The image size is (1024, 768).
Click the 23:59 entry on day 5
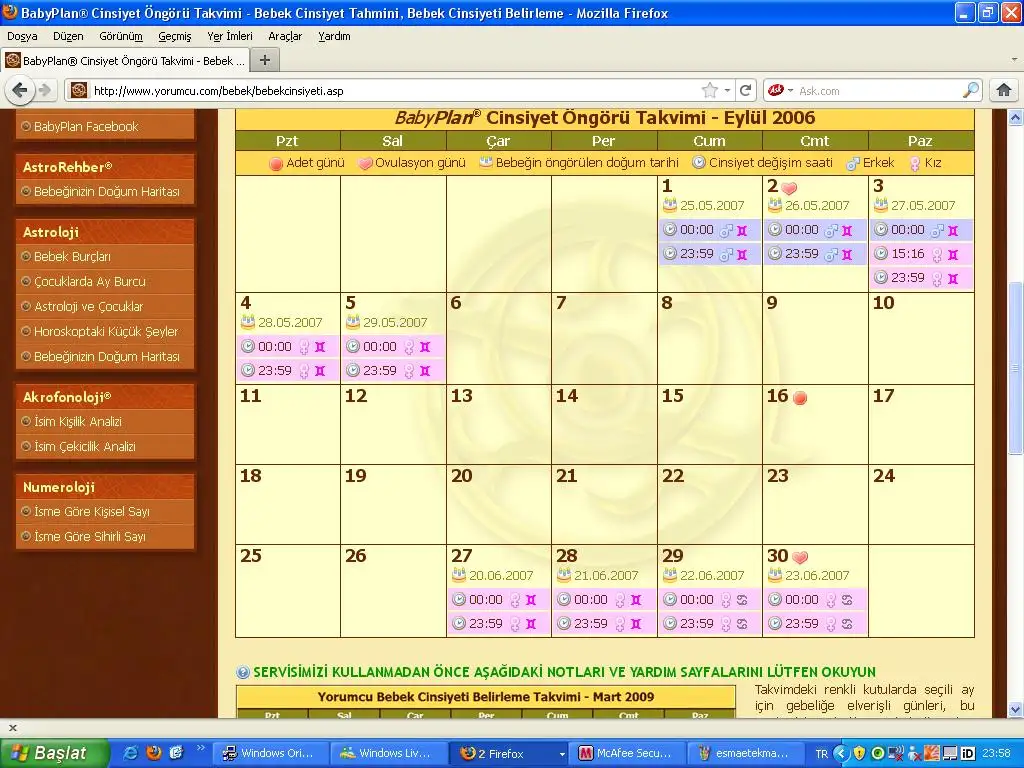392,370
